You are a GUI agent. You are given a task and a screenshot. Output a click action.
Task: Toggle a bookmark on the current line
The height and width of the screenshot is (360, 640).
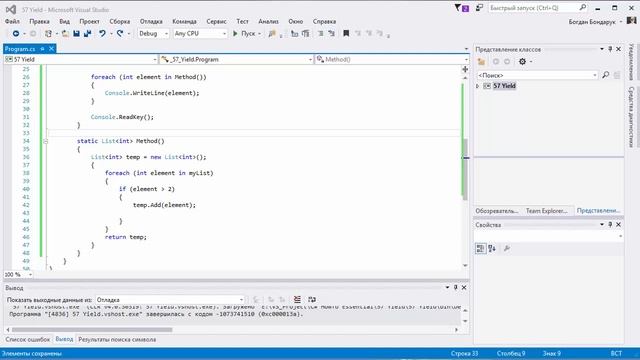pos(346,33)
